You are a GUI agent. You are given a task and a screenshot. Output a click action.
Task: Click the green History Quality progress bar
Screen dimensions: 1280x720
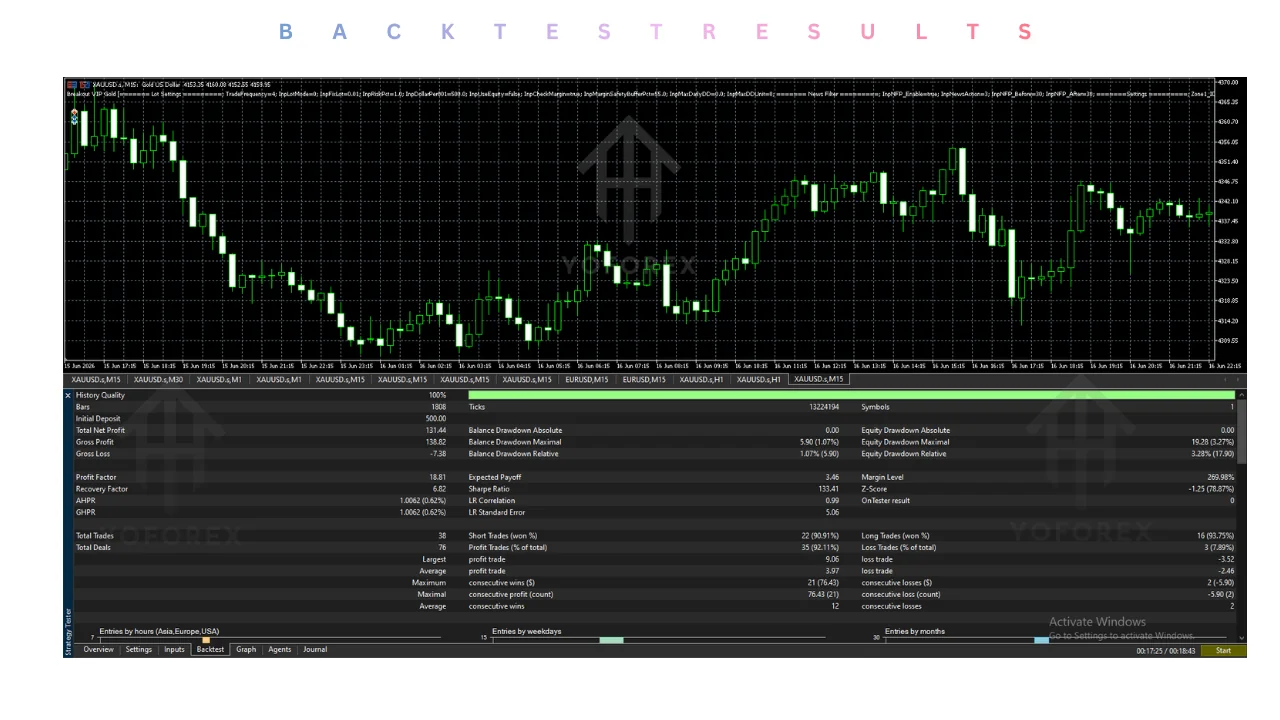pyautogui.click(x=851, y=395)
